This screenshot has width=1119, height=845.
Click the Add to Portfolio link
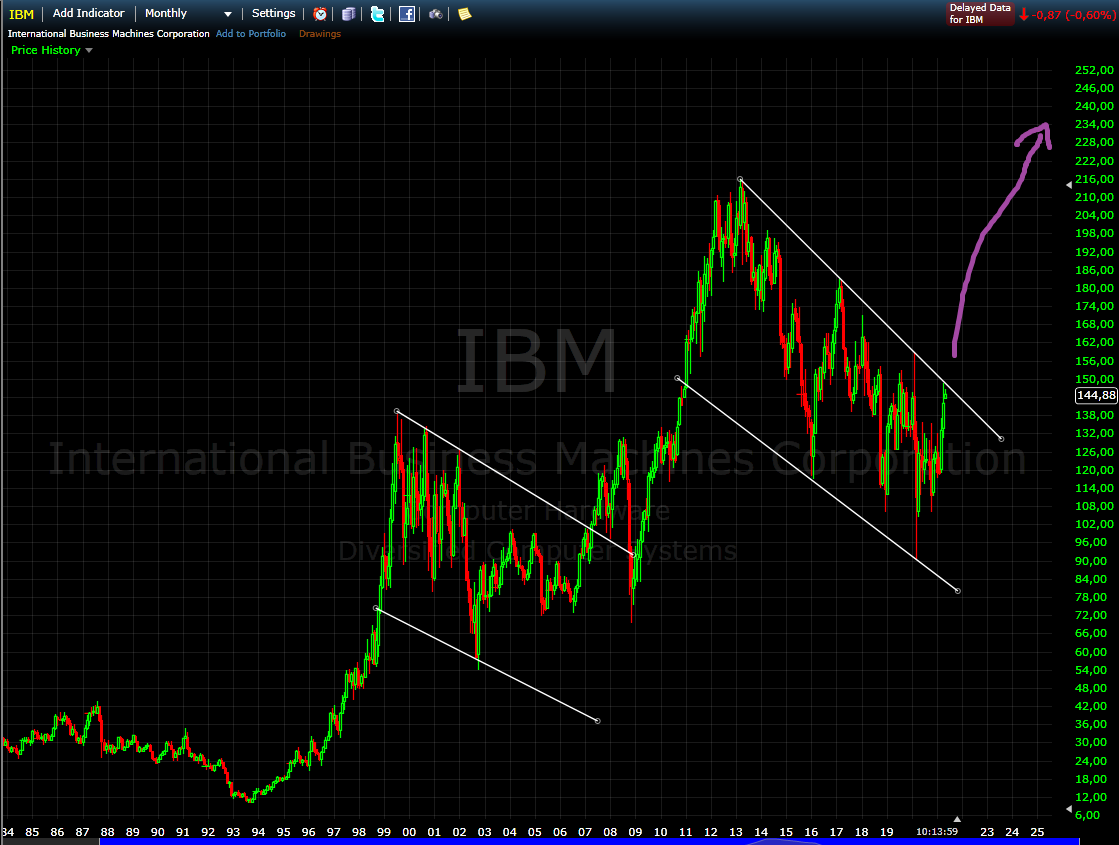(x=250, y=34)
